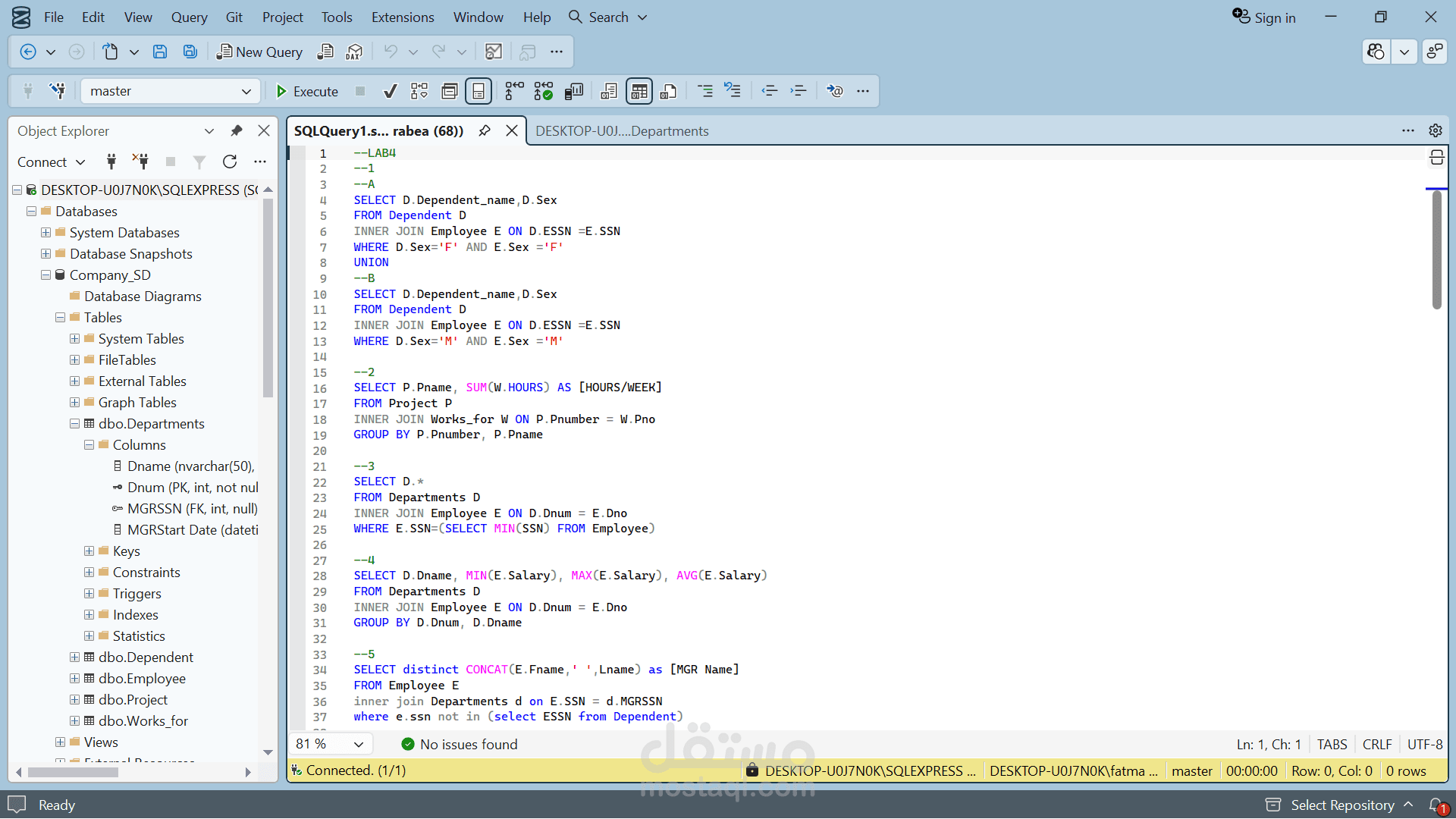This screenshot has height=819, width=1456.
Task: Open the Tools menu
Action: (337, 17)
